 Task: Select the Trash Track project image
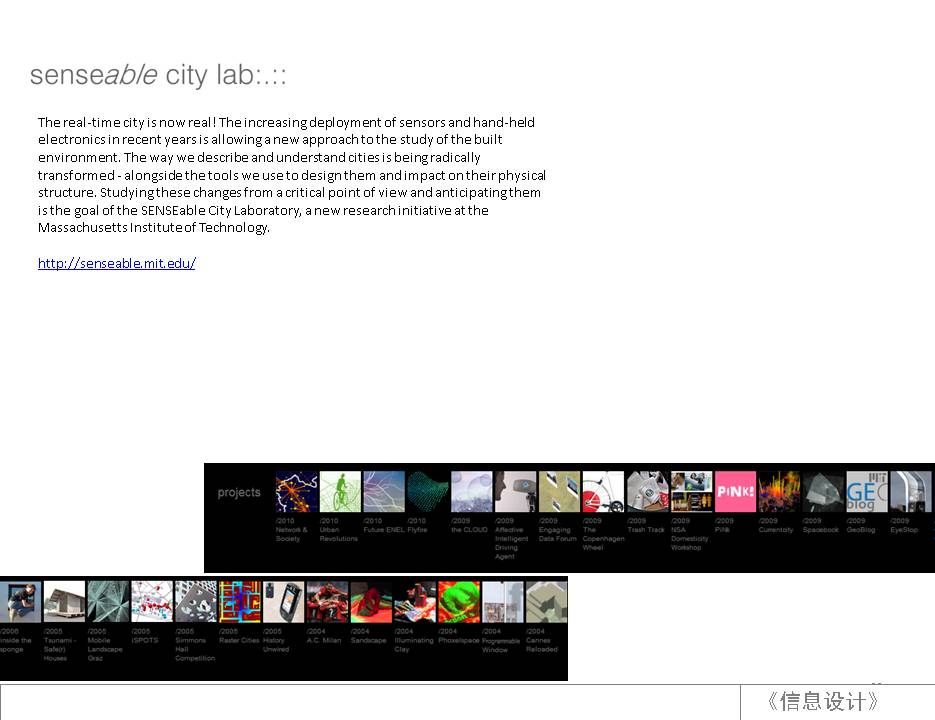tap(647, 492)
